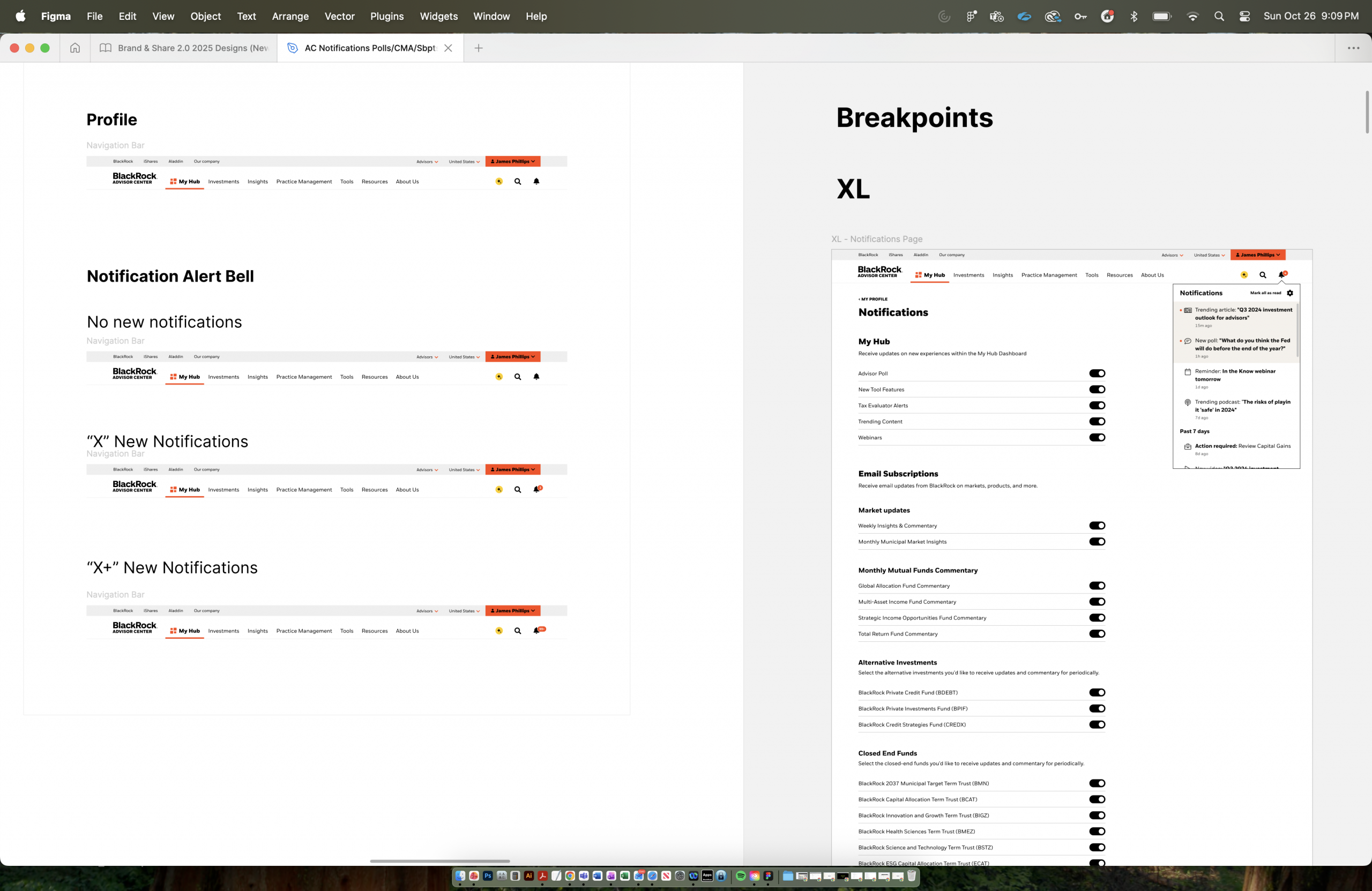The image size is (1372, 891).
Task: Open the Vector menu
Action: click(340, 16)
